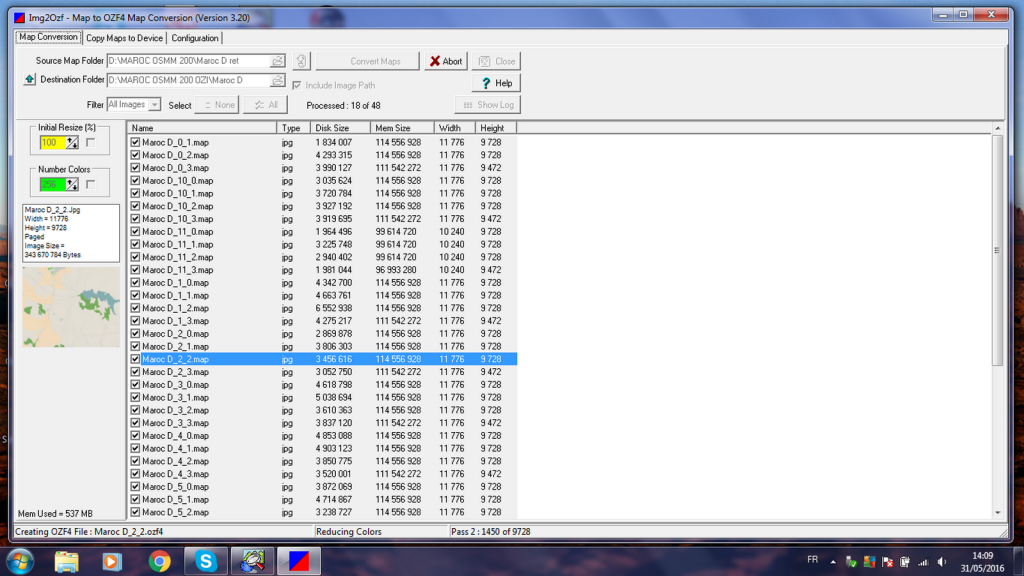
Task: Show hidden system tray icons
Action: click(x=833, y=562)
